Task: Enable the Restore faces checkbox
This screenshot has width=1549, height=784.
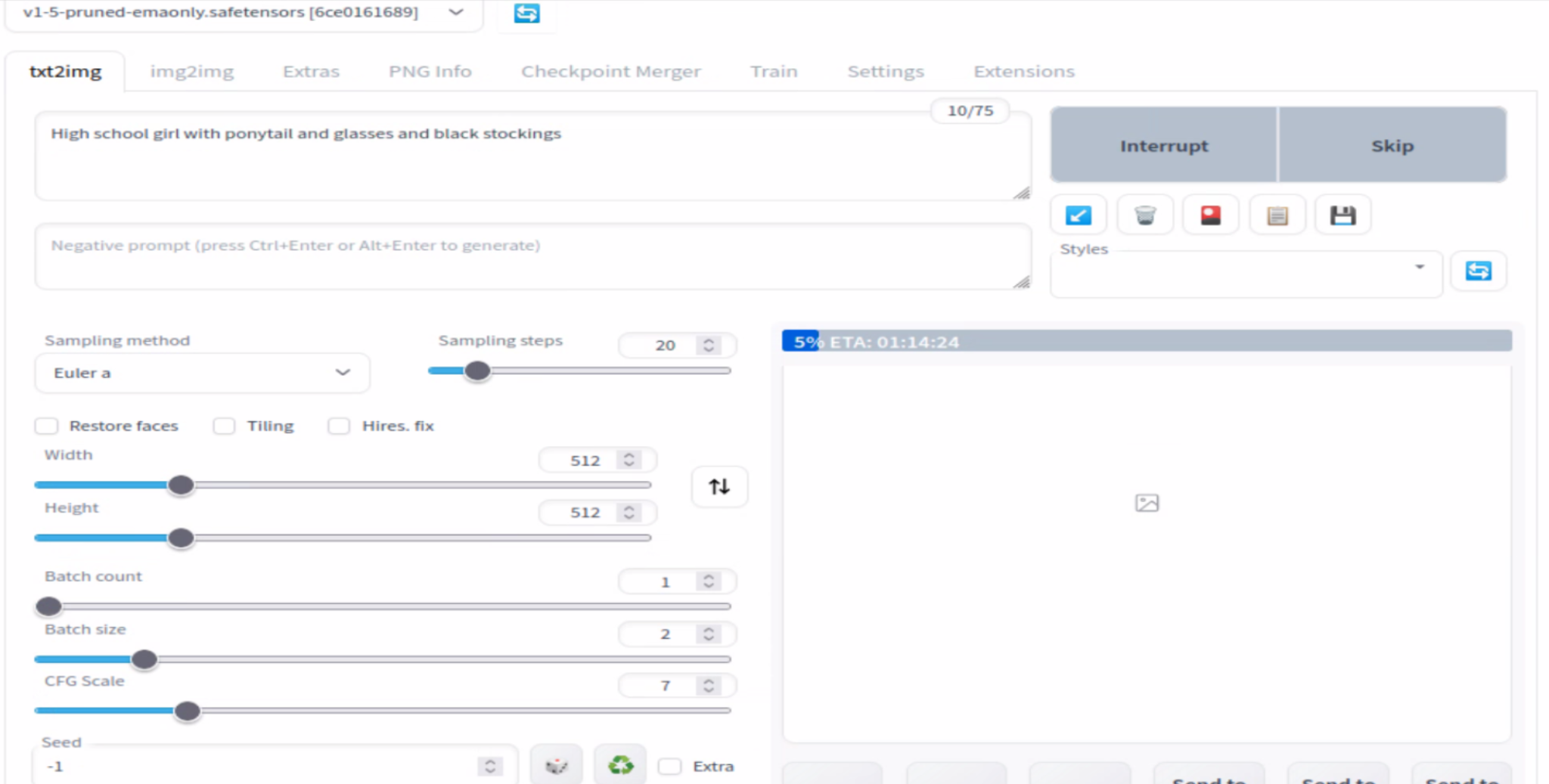Action: [x=46, y=426]
